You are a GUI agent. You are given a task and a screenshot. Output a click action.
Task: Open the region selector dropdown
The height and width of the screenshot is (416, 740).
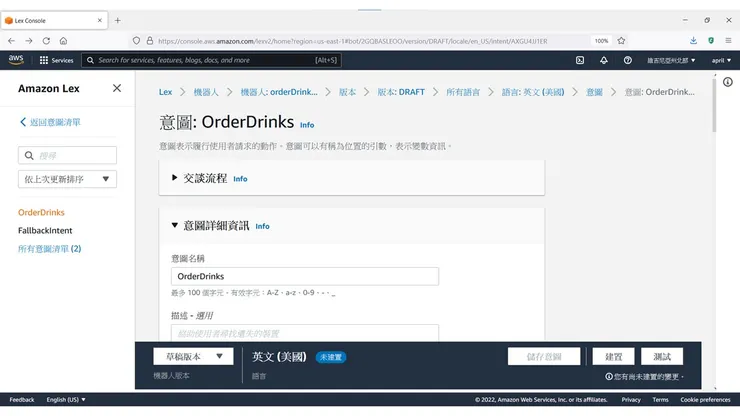(x=671, y=60)
